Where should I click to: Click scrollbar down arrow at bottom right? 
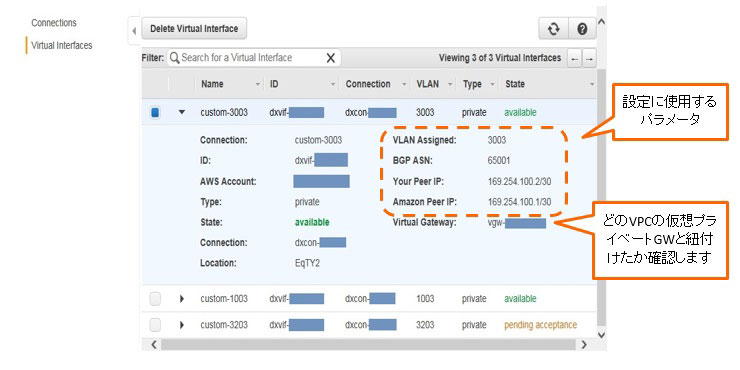601,334
